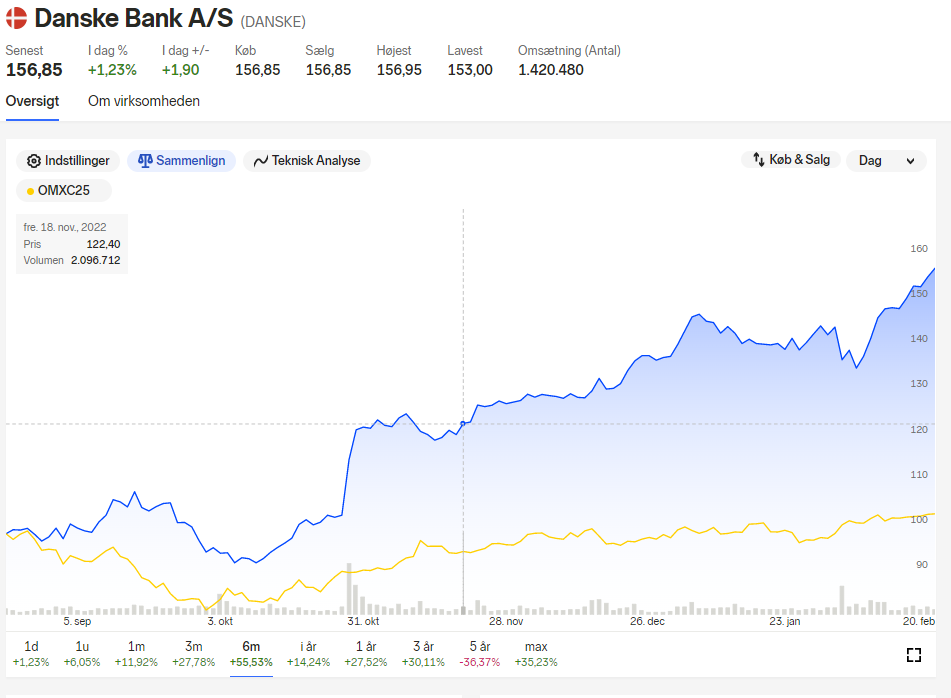Click the DANSKE ticker symbol
The image size is (951, 698).
click(273, 22)
